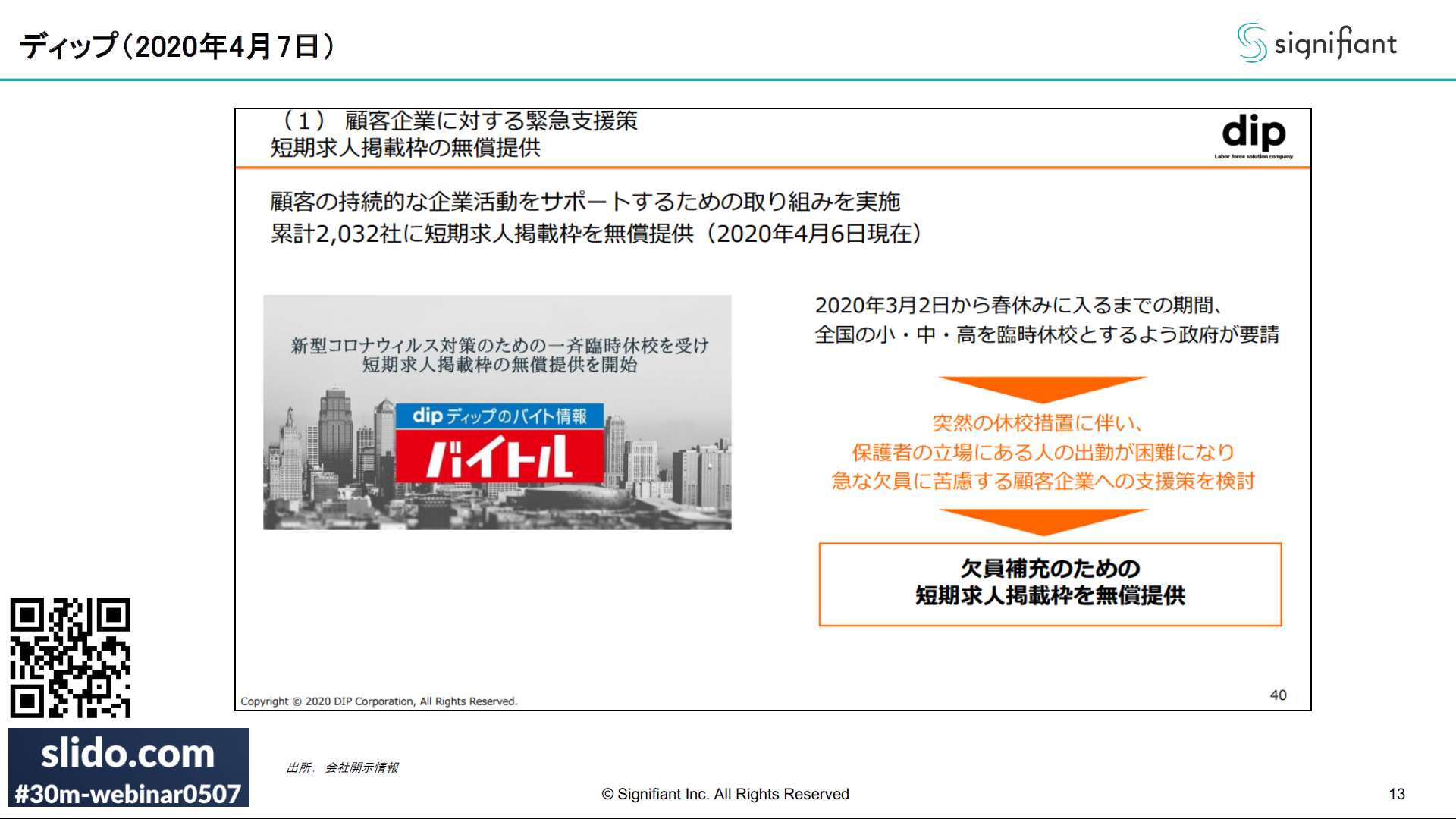Image resolution: width=1456 pixels, height=819 pixels.
Task: Click the slide title ディップ(2020年4月7日)
Action: pyautogui.click(x=176, y=46)
